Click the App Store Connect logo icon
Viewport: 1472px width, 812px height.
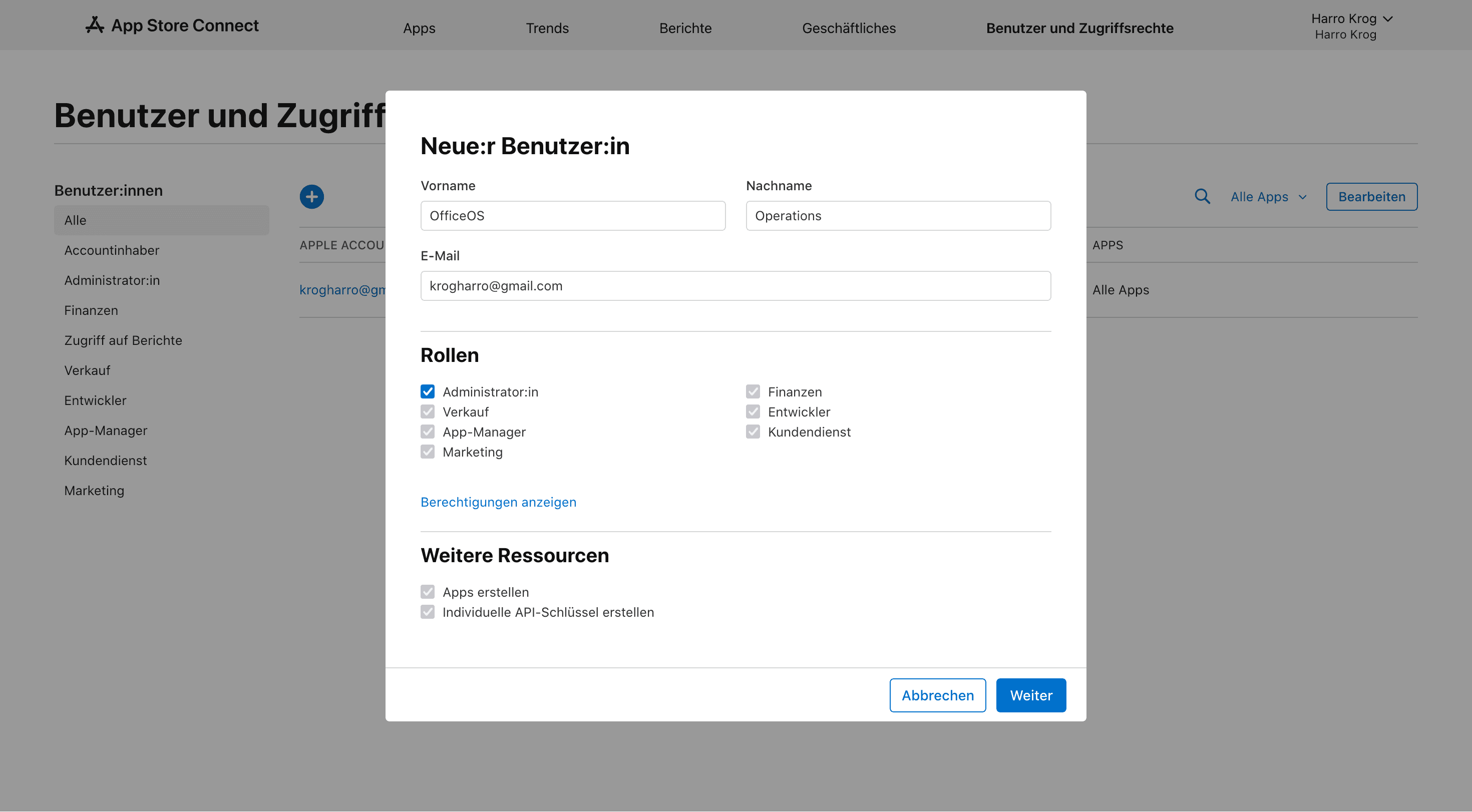(x=95, y=25)
